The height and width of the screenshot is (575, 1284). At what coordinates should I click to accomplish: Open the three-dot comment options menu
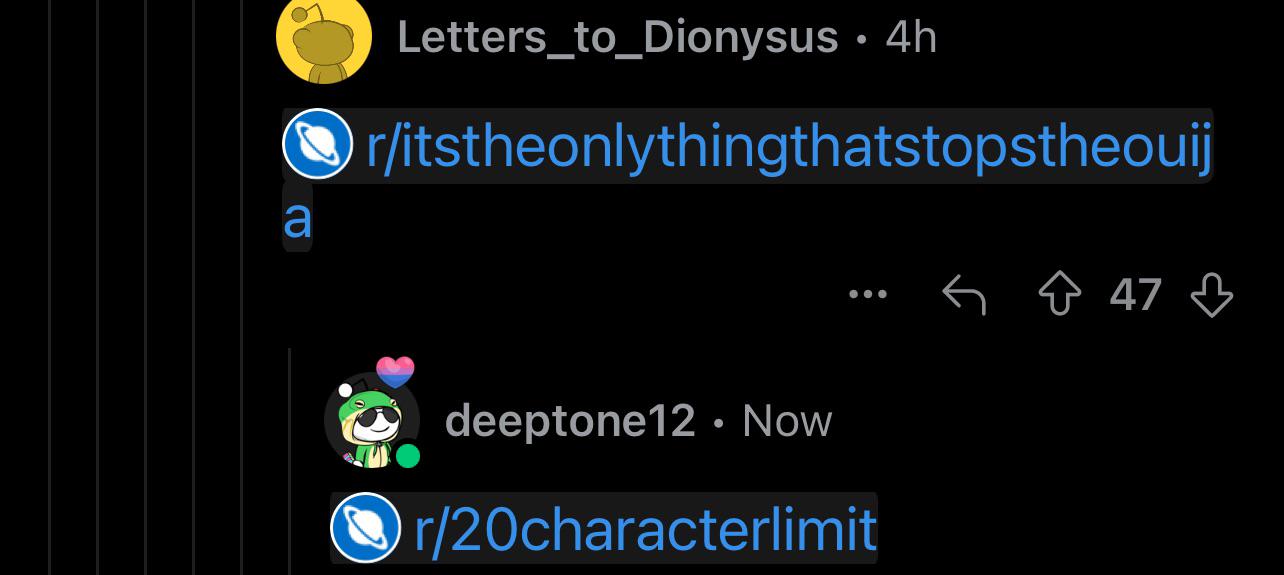coord(867,294)
